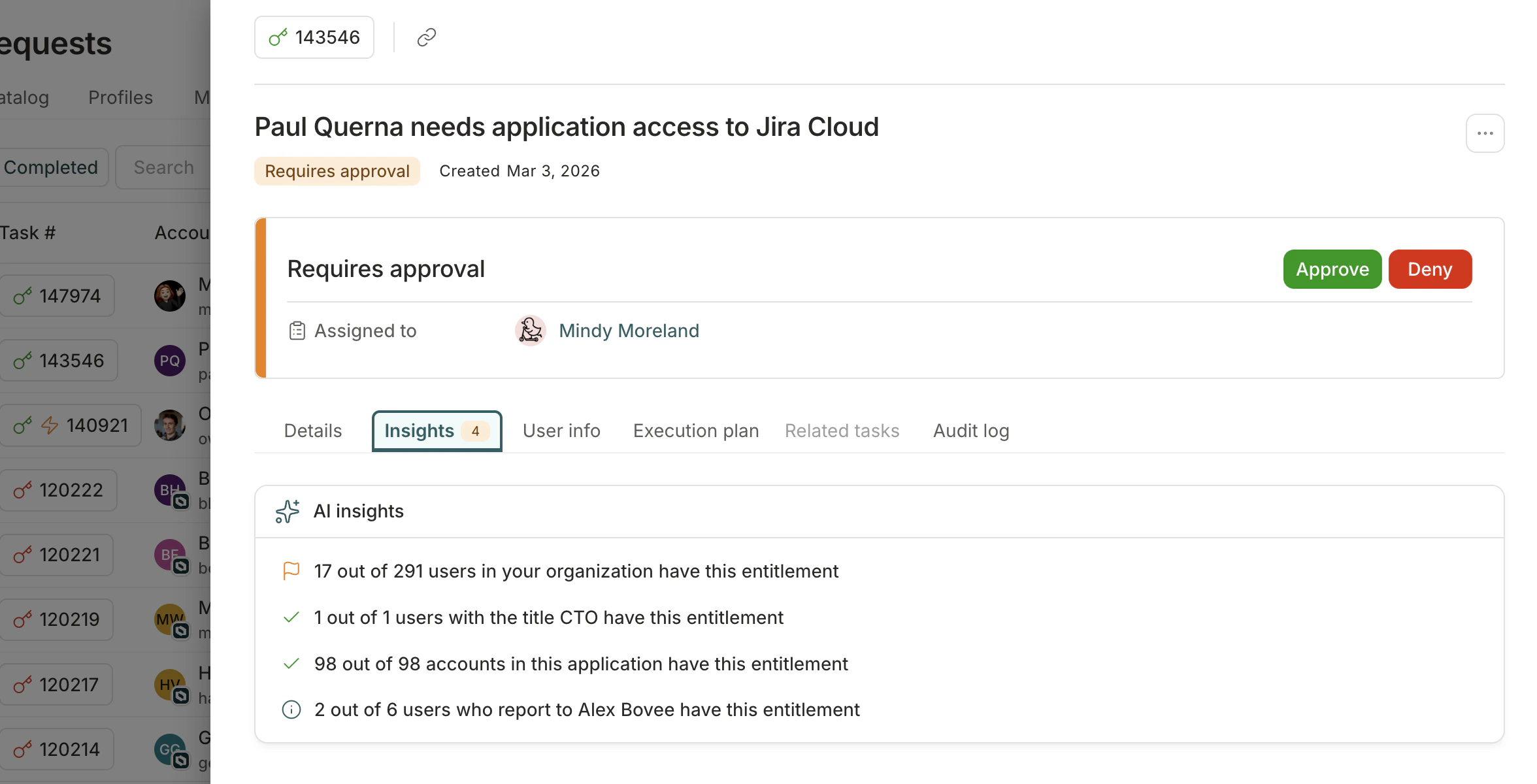The image size is (1537, 784).
Task: Switch to the Details tab
Action: pos(312,431)
